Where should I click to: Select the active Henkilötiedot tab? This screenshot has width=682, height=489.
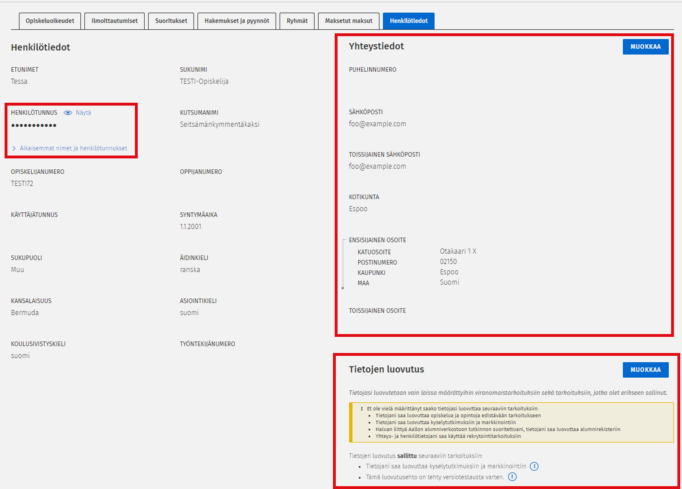pyautogui.click(x=407, y=19)
